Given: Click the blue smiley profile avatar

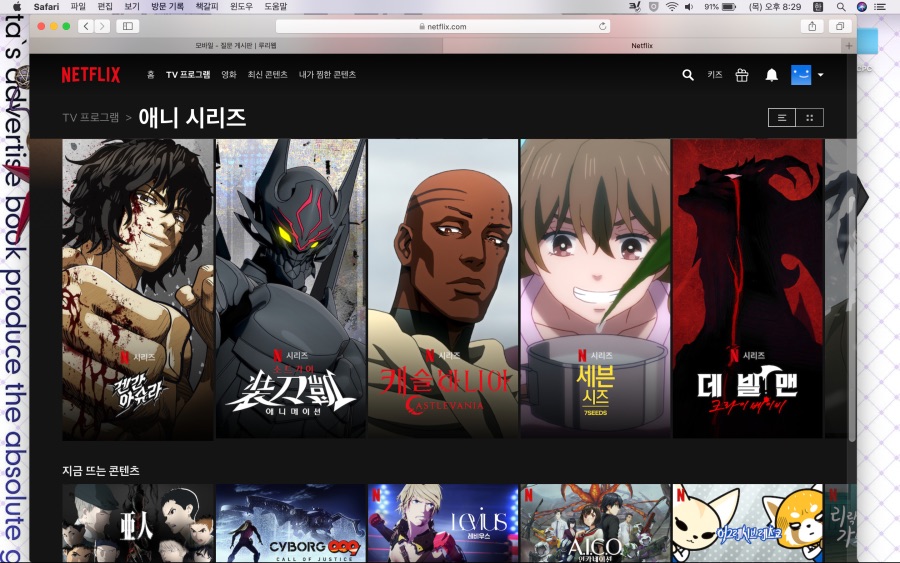Looking at the screenshot, I should click(x=801, y=75).
